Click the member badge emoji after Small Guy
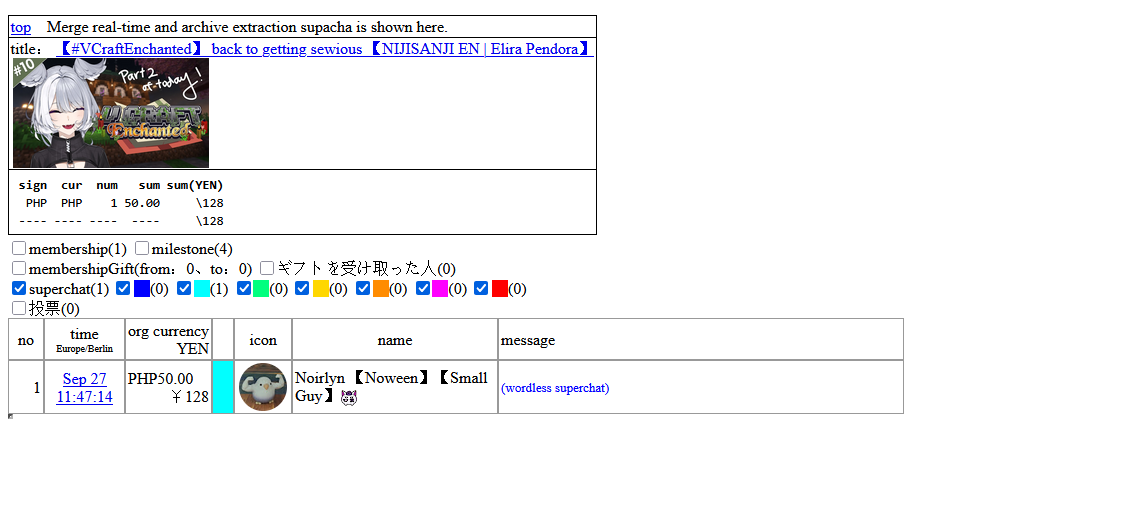 pyautogui.click(x=349, y=398)
